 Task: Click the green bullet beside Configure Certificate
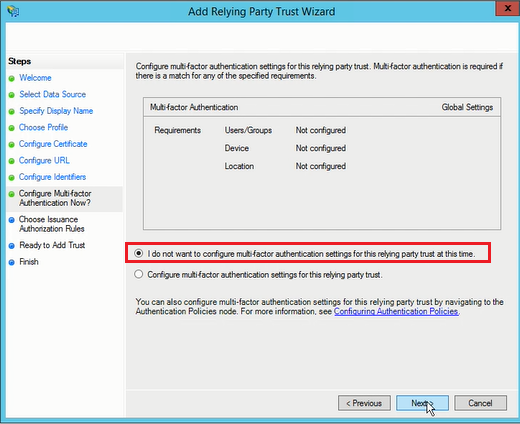[x=12, y=145]
